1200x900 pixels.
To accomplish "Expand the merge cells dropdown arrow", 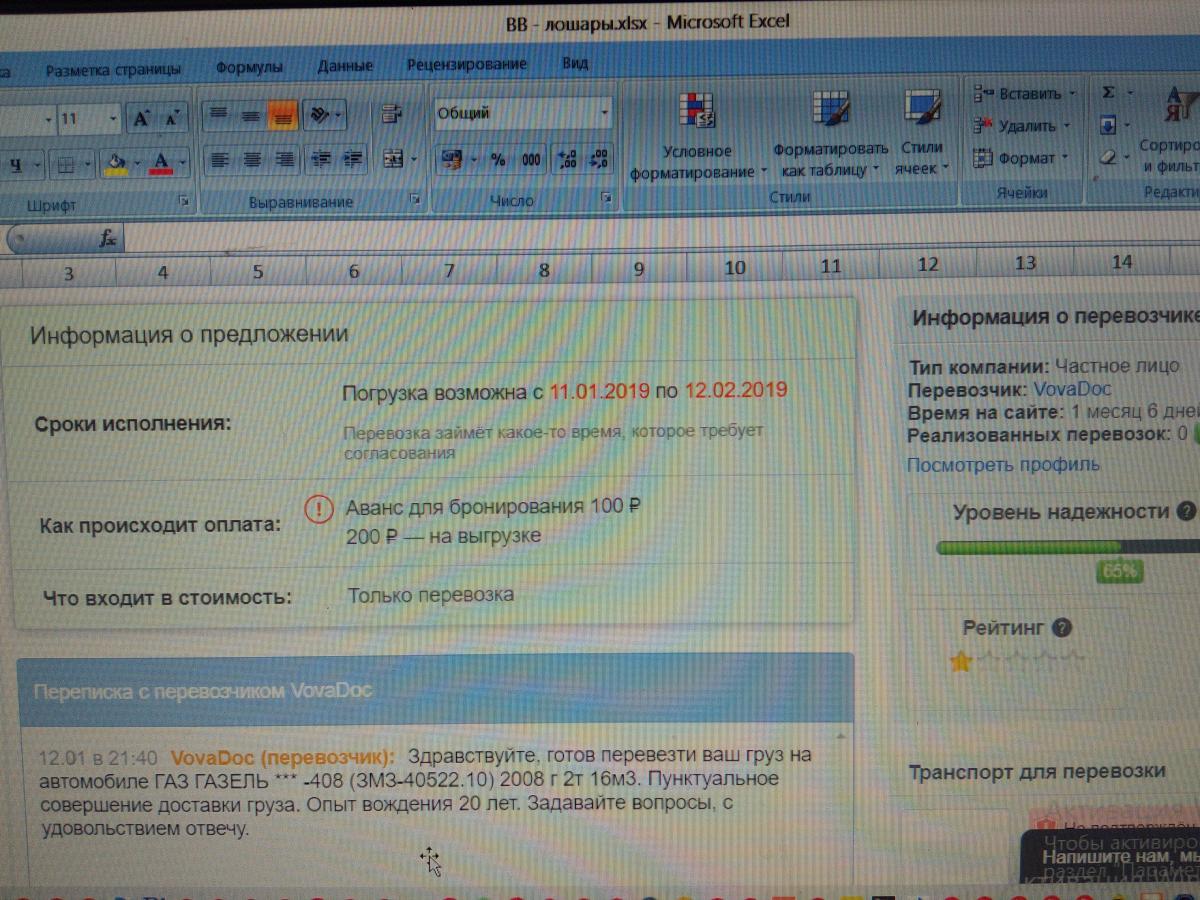I will (412, 160).
